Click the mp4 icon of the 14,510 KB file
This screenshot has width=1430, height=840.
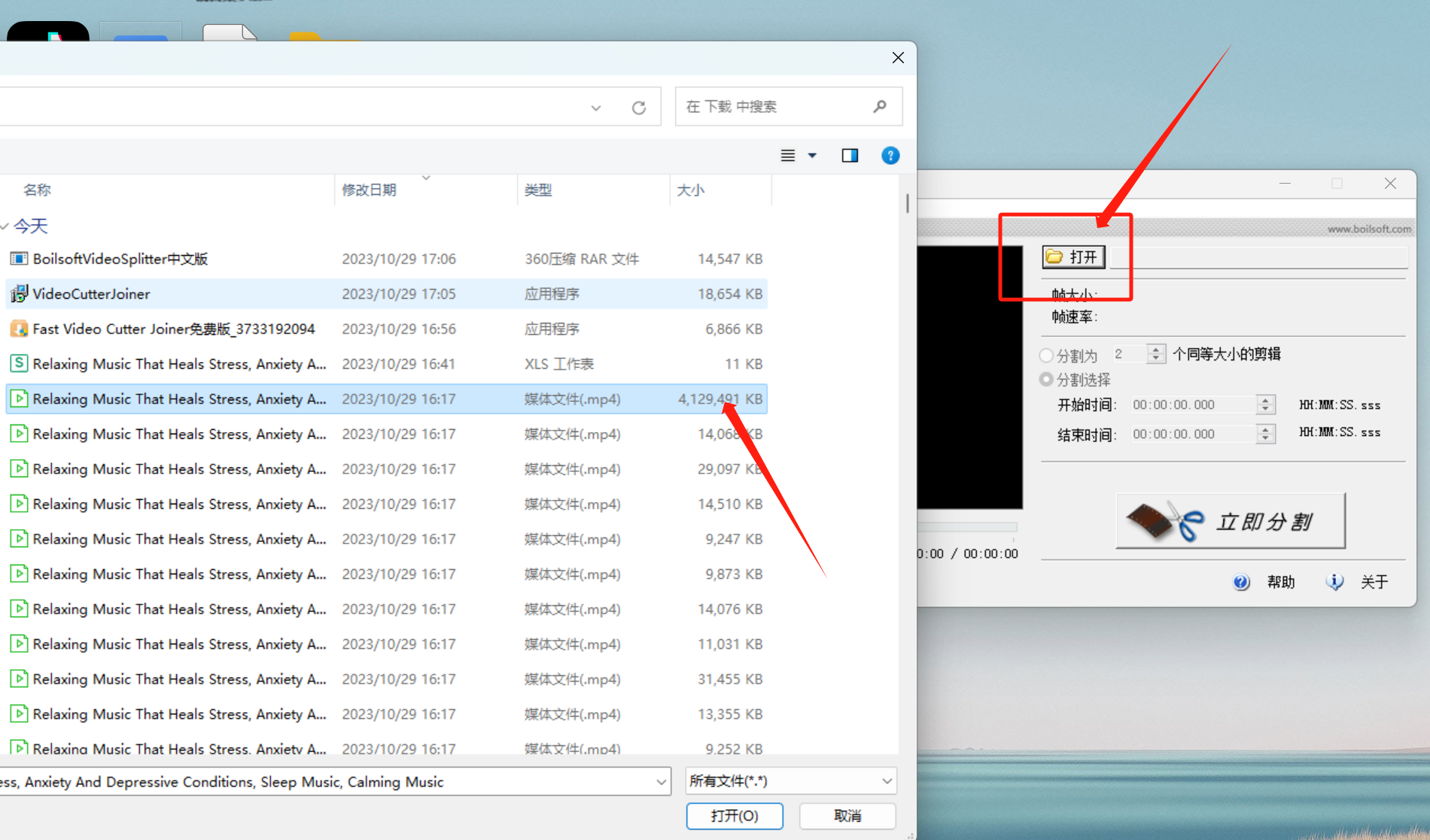(x=19, y=504)
